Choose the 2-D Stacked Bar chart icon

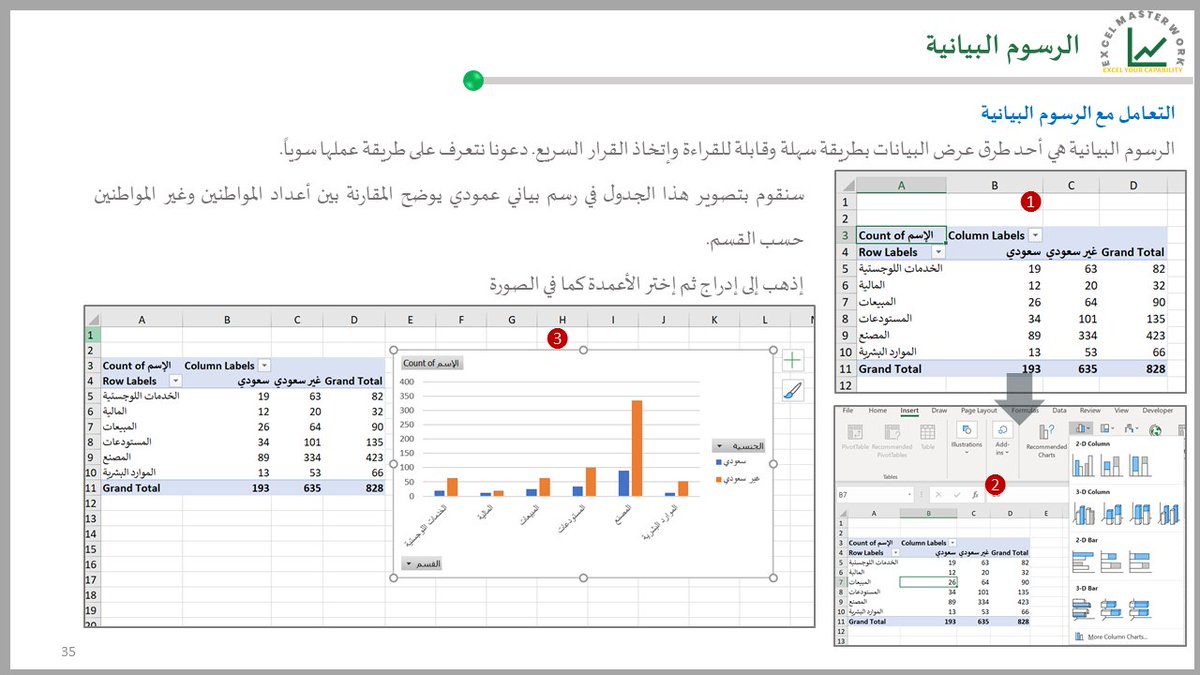pos(1112,562)
